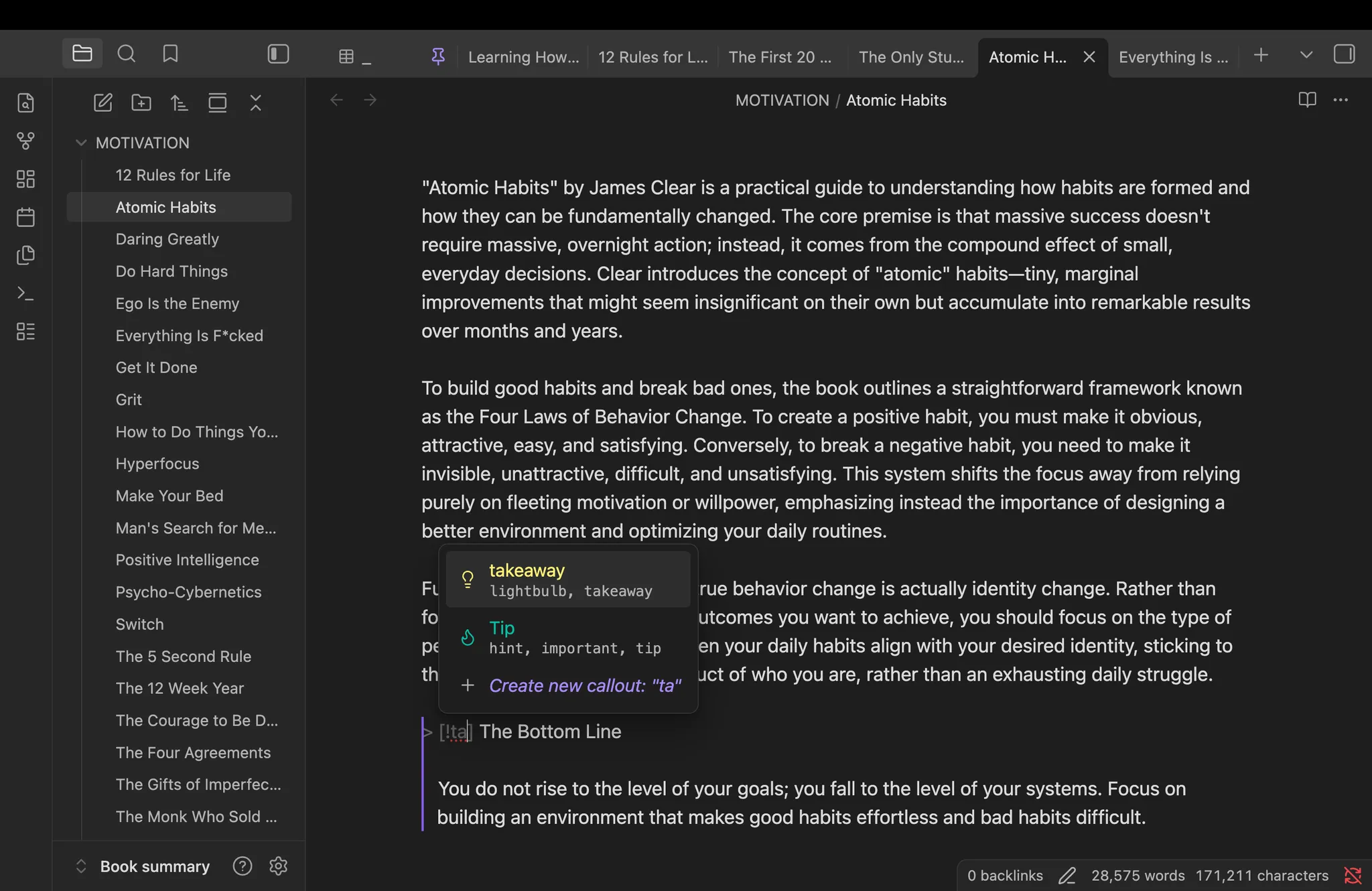Toggle the callout fold arrow

[x=428, y=732]
